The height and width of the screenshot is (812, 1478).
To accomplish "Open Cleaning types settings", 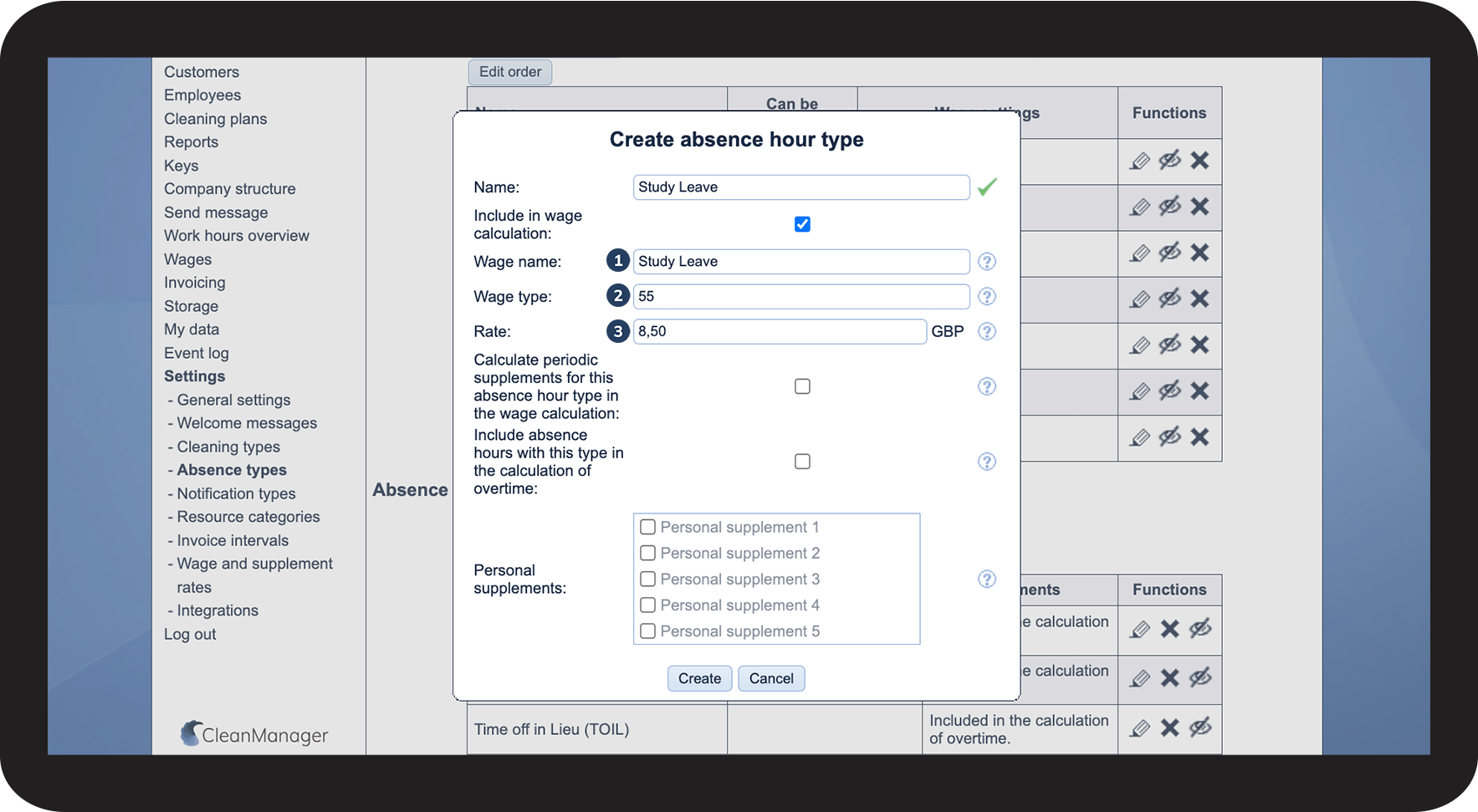I will [x=228, y=447].
